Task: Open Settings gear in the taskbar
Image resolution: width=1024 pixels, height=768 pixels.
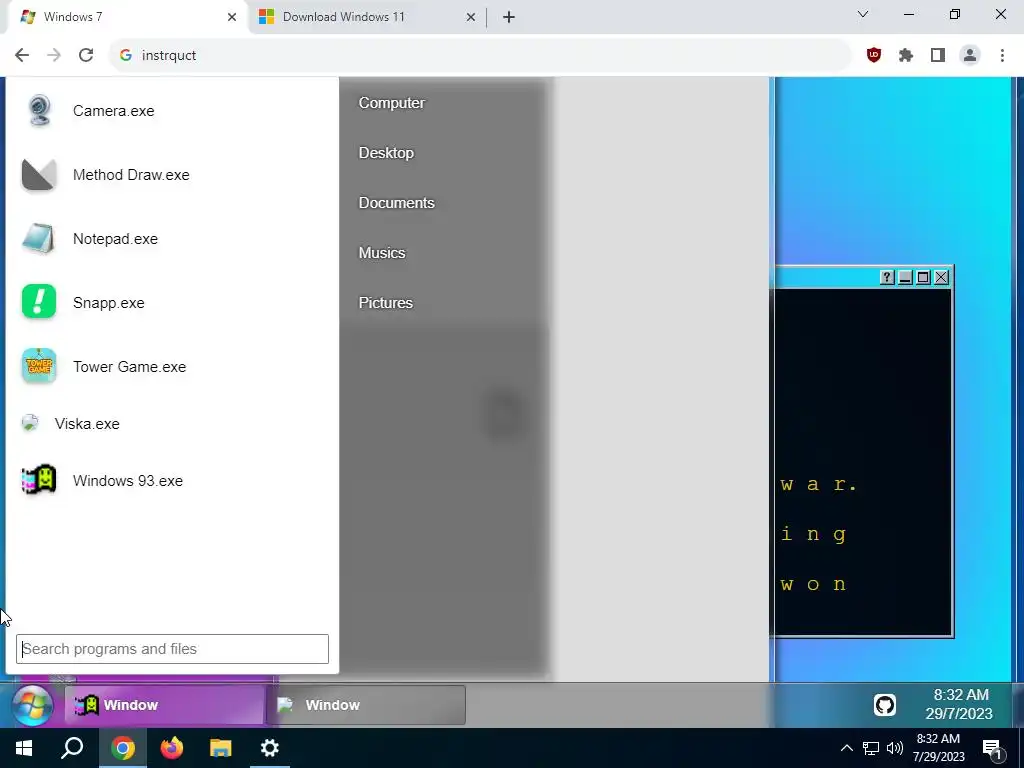Action: (x=270, y=748)
